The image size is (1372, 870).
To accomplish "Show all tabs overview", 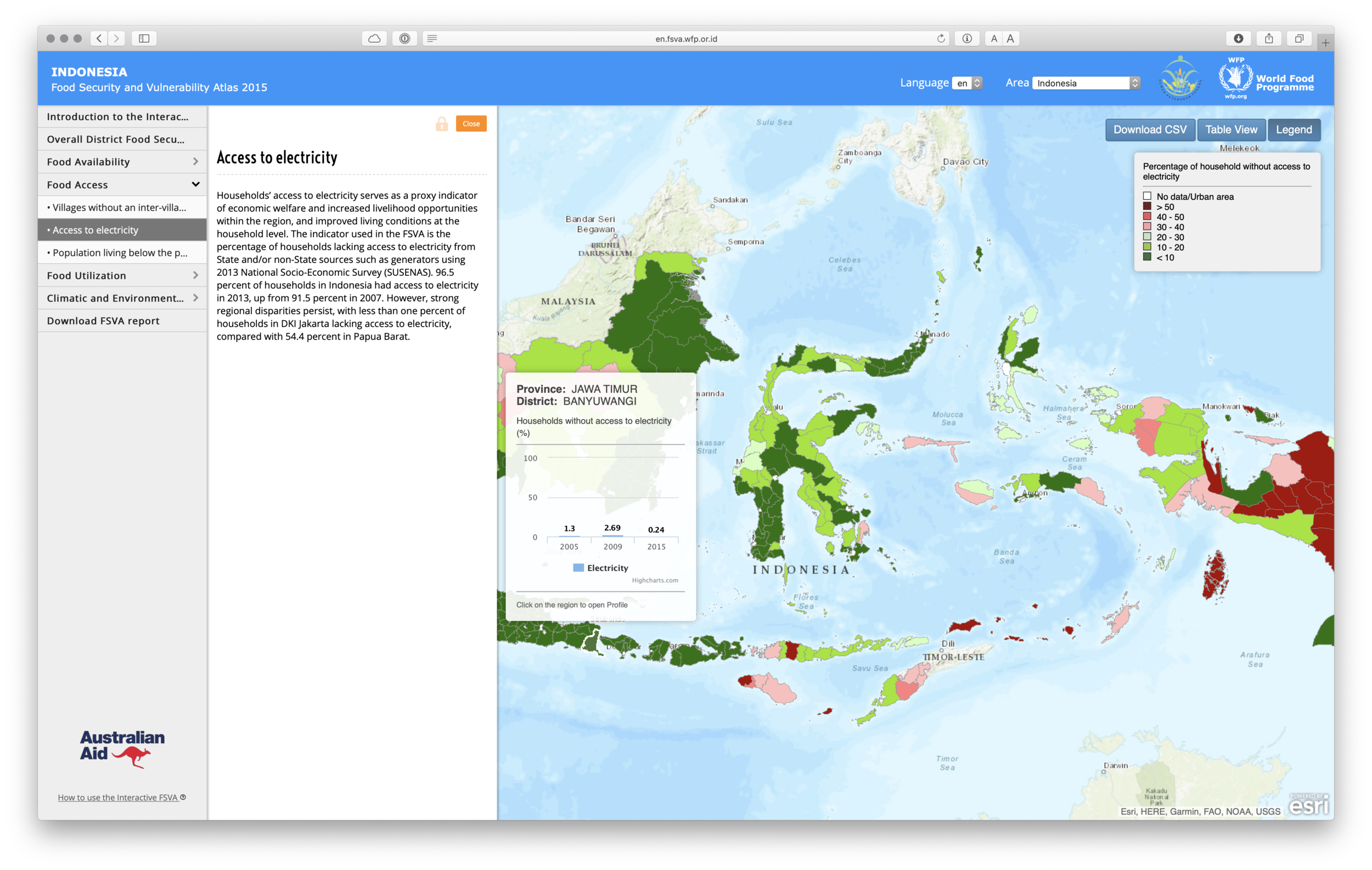I will 1299,38.
